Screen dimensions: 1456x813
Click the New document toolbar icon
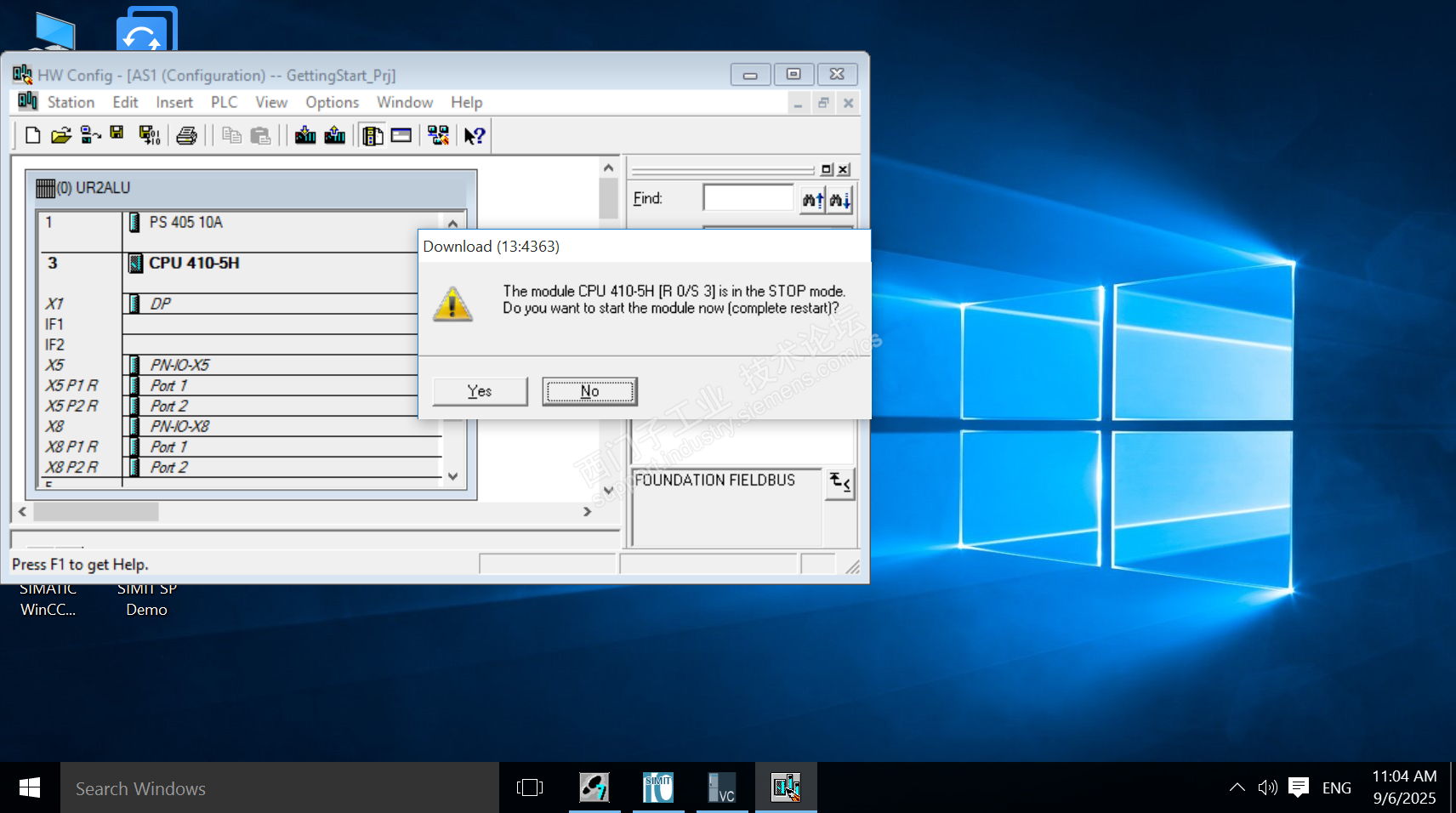click(x=32, y=135)
